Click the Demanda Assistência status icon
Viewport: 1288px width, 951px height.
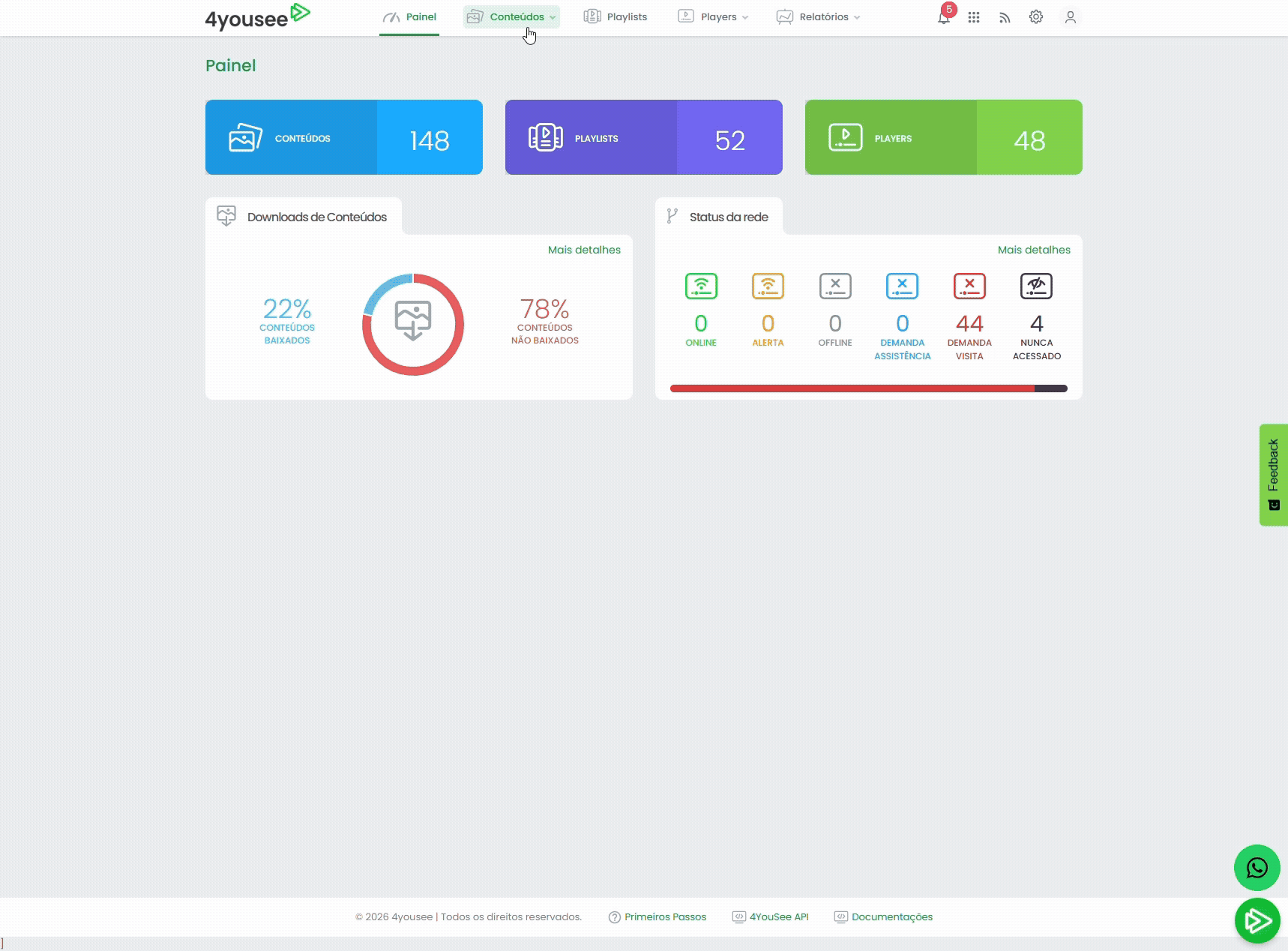point(902,286)
